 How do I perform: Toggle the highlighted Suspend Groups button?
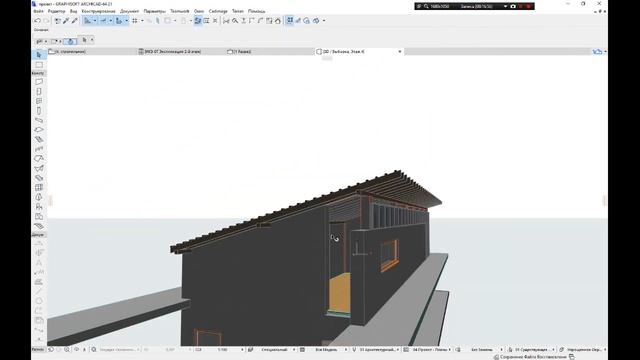[290, 20]
